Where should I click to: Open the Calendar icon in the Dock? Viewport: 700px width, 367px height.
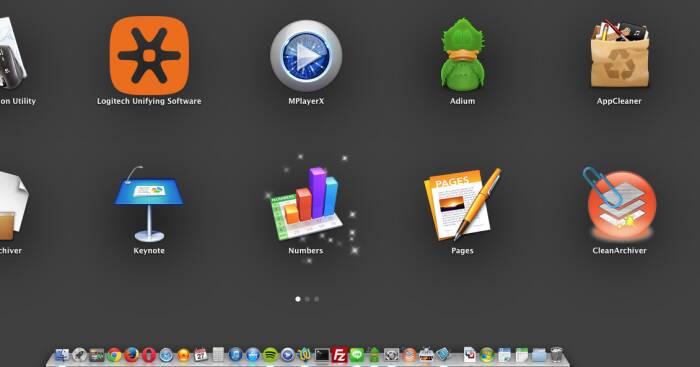201,355
